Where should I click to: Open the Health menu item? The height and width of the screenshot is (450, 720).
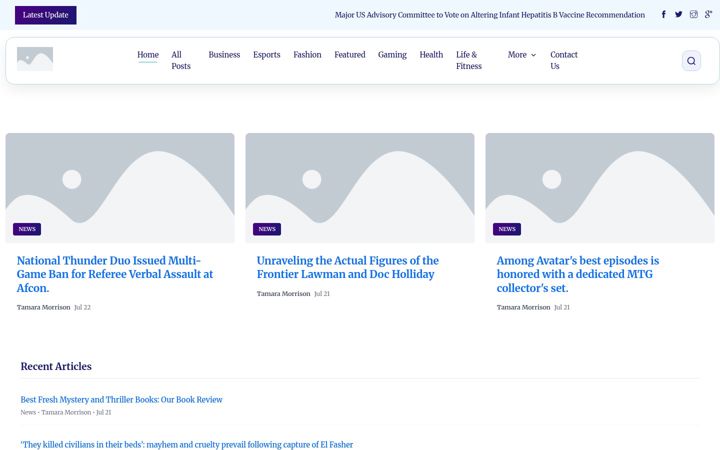tap(431, 55)
